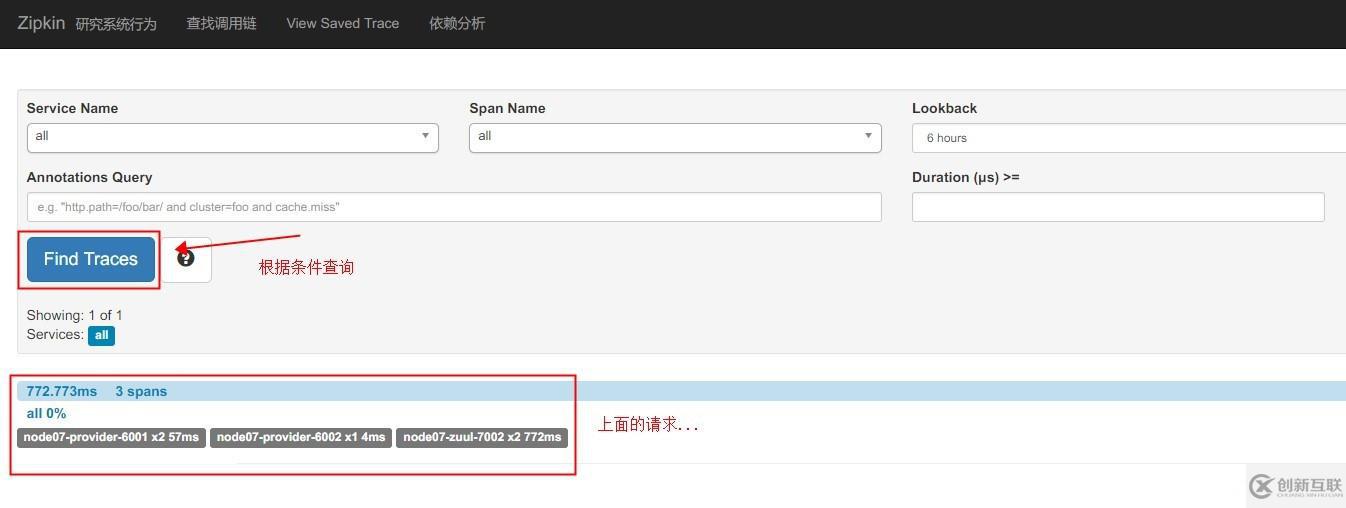The width and height of the screenshot is (1346, 508).
Task: Click the 'Showing: 1 of 1' text
Action: tap(75, 315)
